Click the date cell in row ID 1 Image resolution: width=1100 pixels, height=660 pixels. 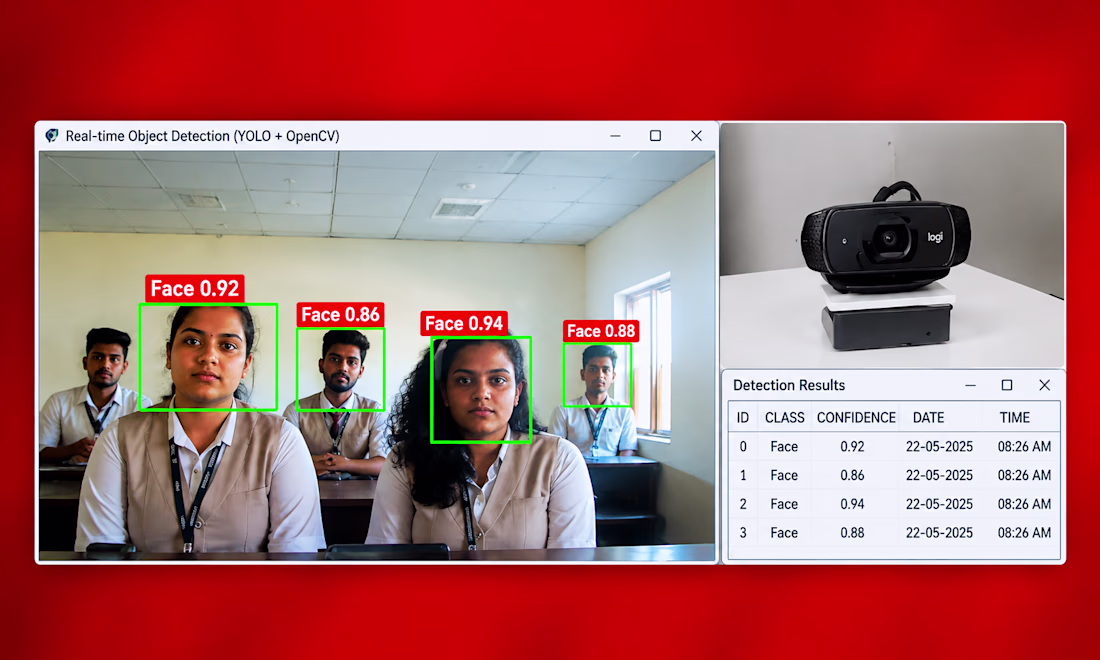tap(939, 476)
